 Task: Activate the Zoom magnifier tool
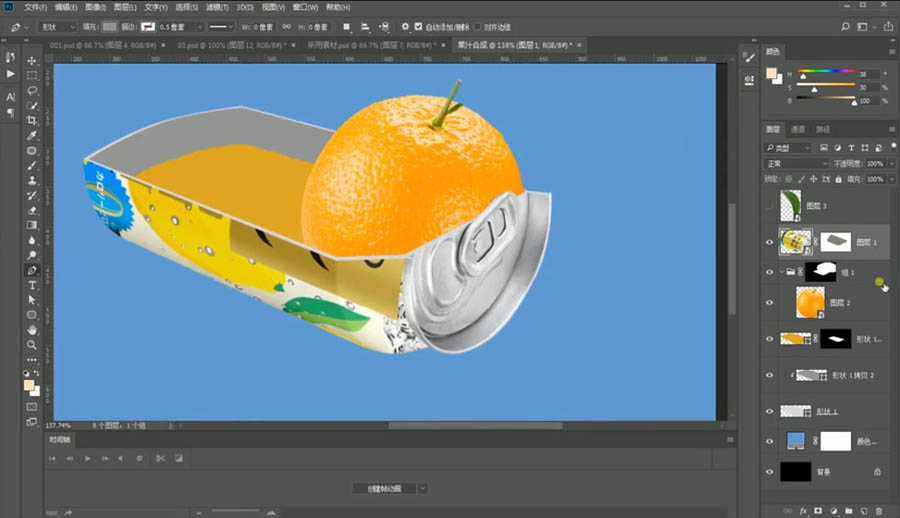(x=32, y=344)
